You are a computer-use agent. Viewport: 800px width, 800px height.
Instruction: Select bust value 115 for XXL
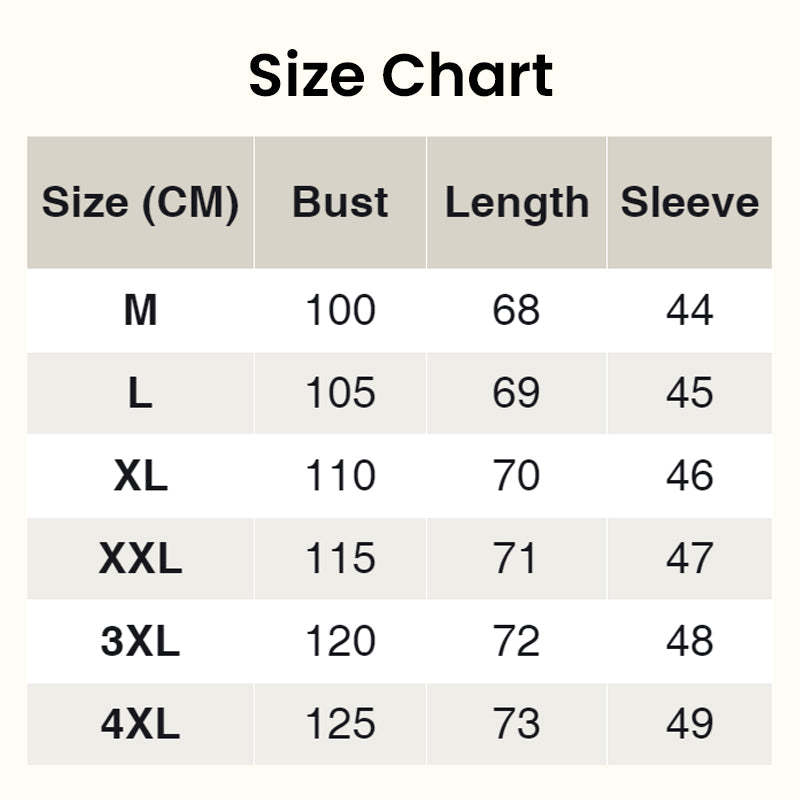(x=340, y=559)
